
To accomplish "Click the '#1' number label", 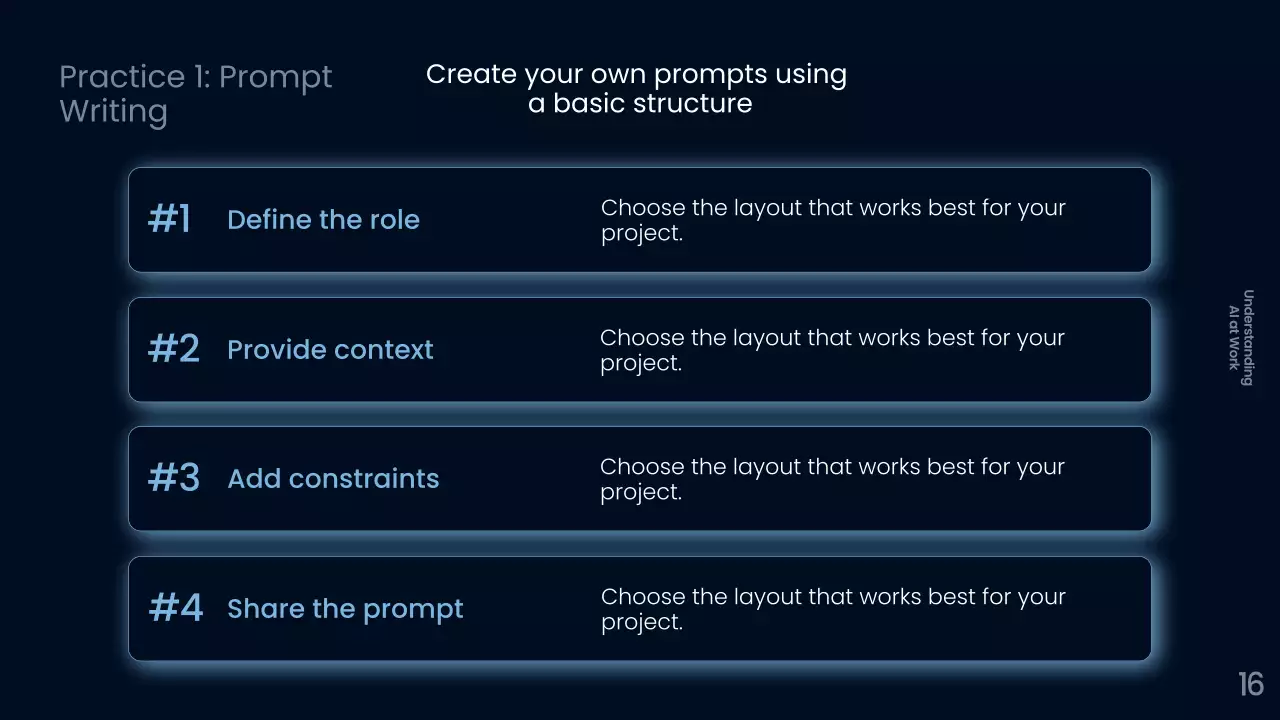I will click(x=169, y=220).
